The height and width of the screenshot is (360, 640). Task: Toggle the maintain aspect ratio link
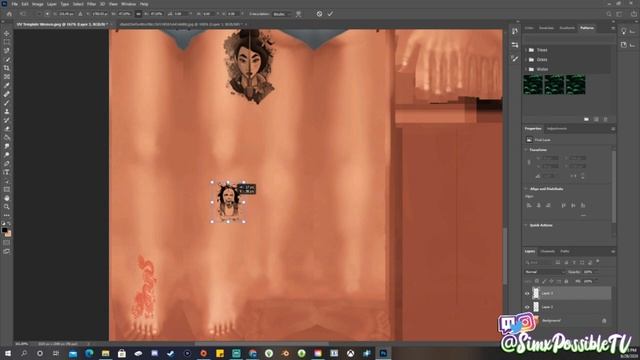(138, 14)
